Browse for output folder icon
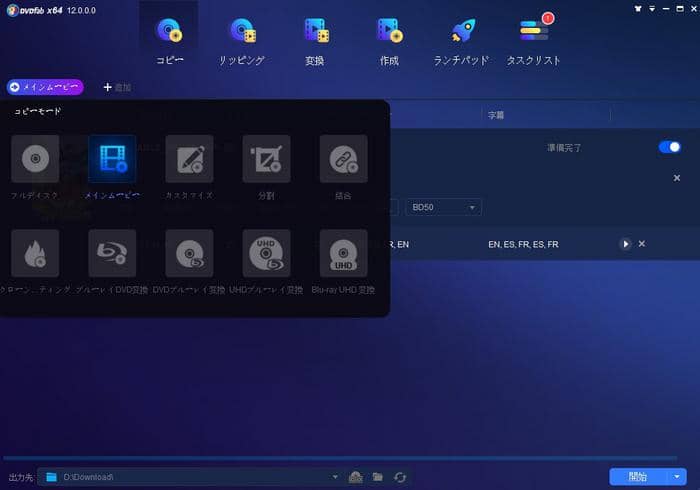Image resolution: width=700 pixels, height=490 pixels. click(x=378, y=477)
